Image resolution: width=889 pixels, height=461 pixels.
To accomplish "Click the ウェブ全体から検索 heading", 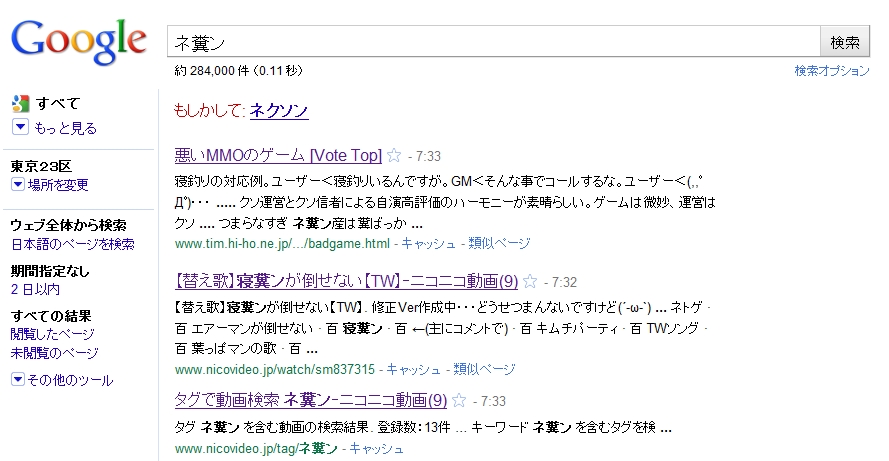I will pyautogui.click(x=69, y=225).
